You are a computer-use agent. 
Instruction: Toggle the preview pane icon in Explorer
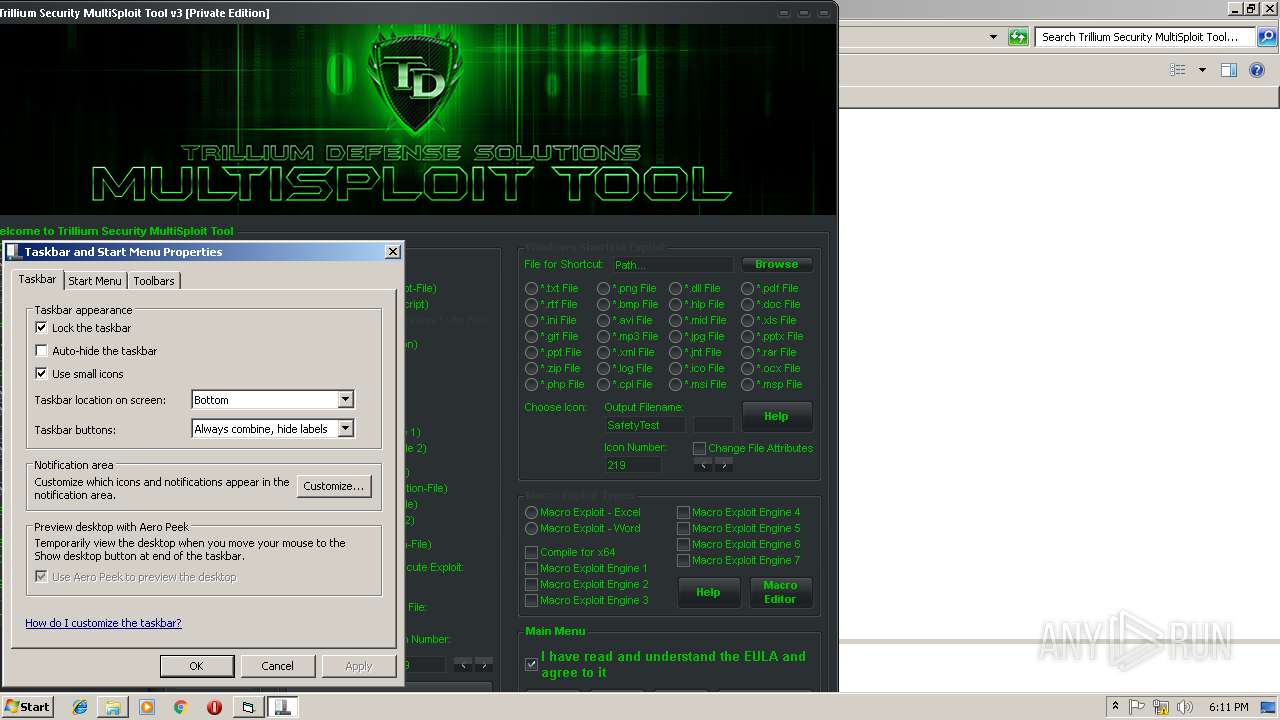coord(1229,70)
